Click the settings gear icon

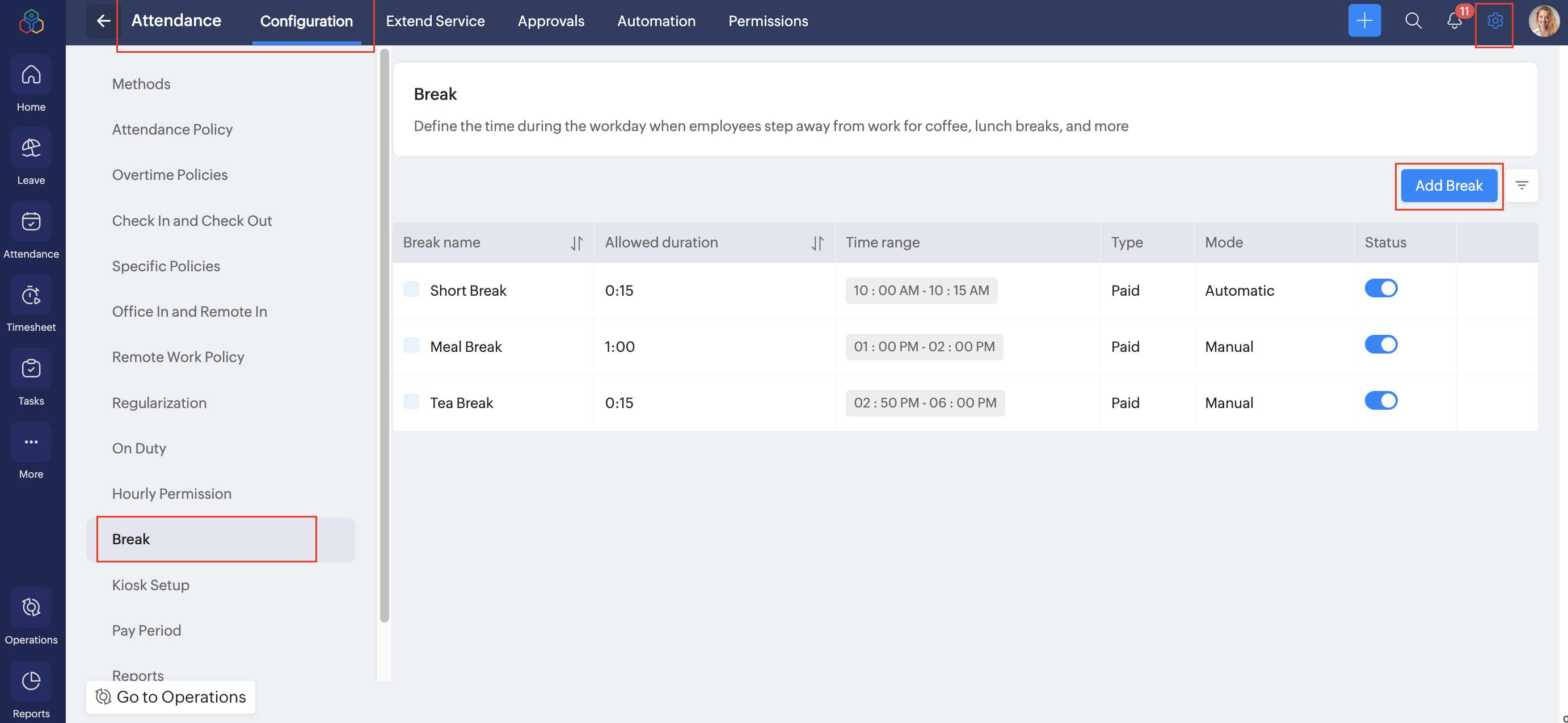click(x=1494, y=22)
